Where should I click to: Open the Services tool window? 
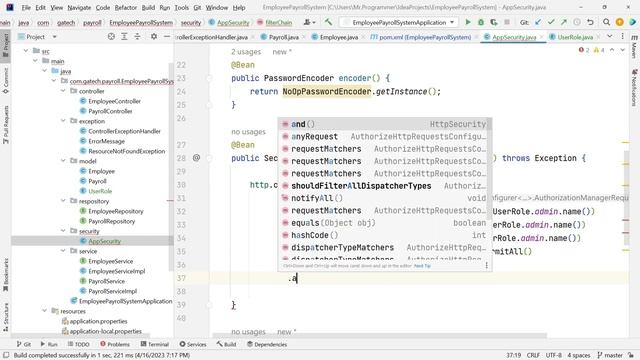point(193,344)
